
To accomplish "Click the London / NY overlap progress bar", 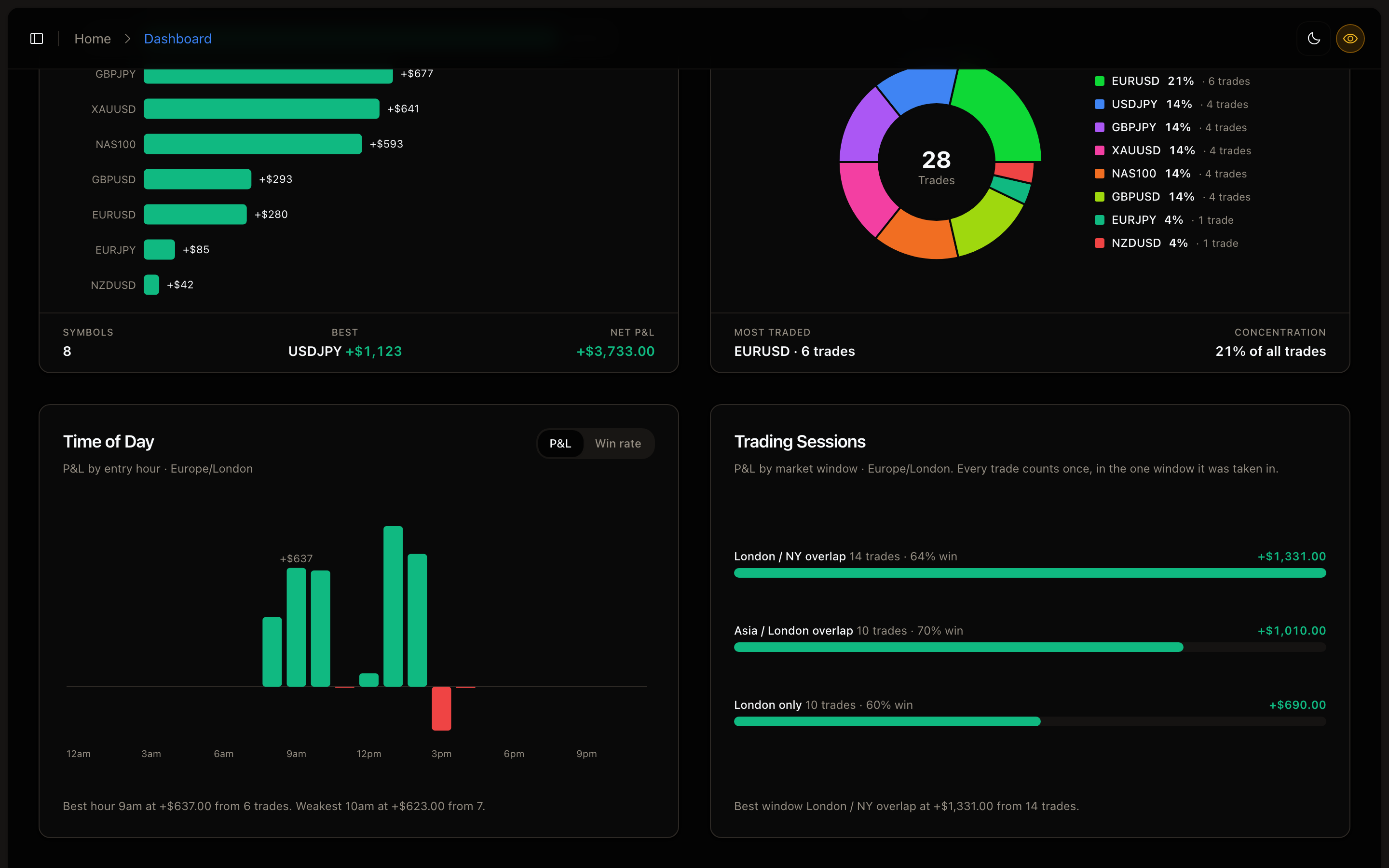I will [1030, 573].
